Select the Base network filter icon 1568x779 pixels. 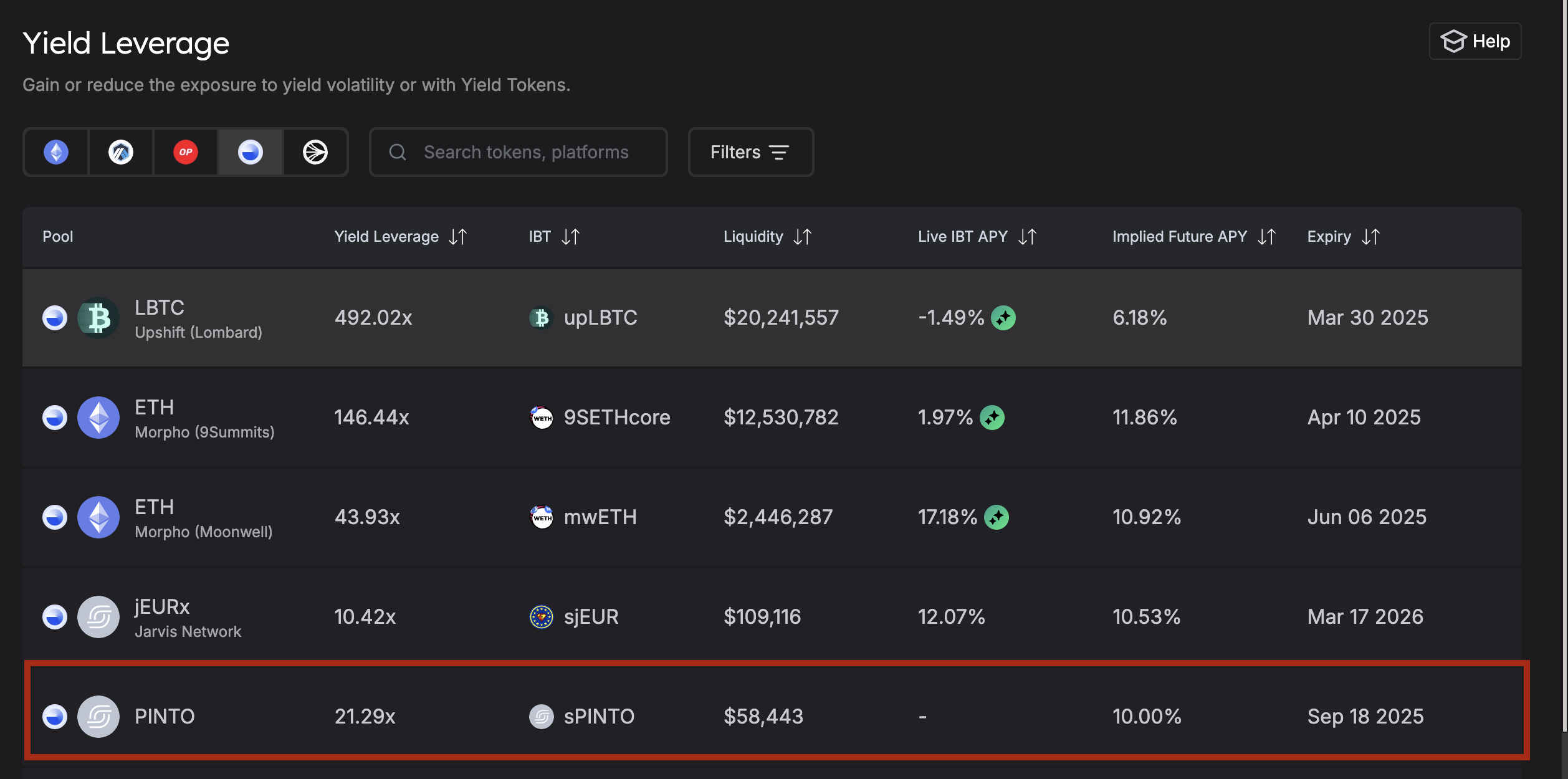click(x=251, y=152)
